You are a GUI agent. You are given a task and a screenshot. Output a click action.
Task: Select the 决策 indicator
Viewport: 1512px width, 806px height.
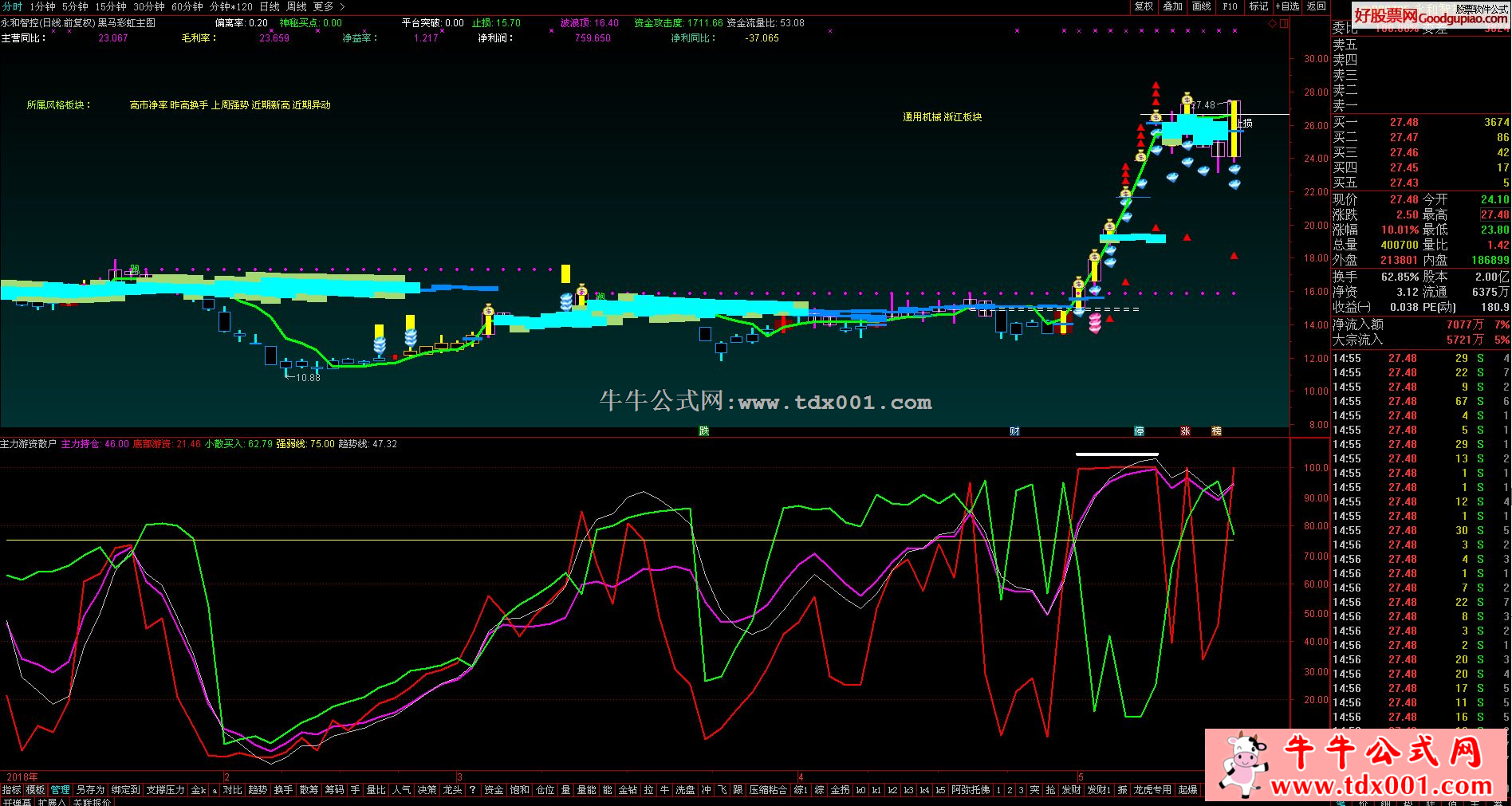tap(427, 790)
